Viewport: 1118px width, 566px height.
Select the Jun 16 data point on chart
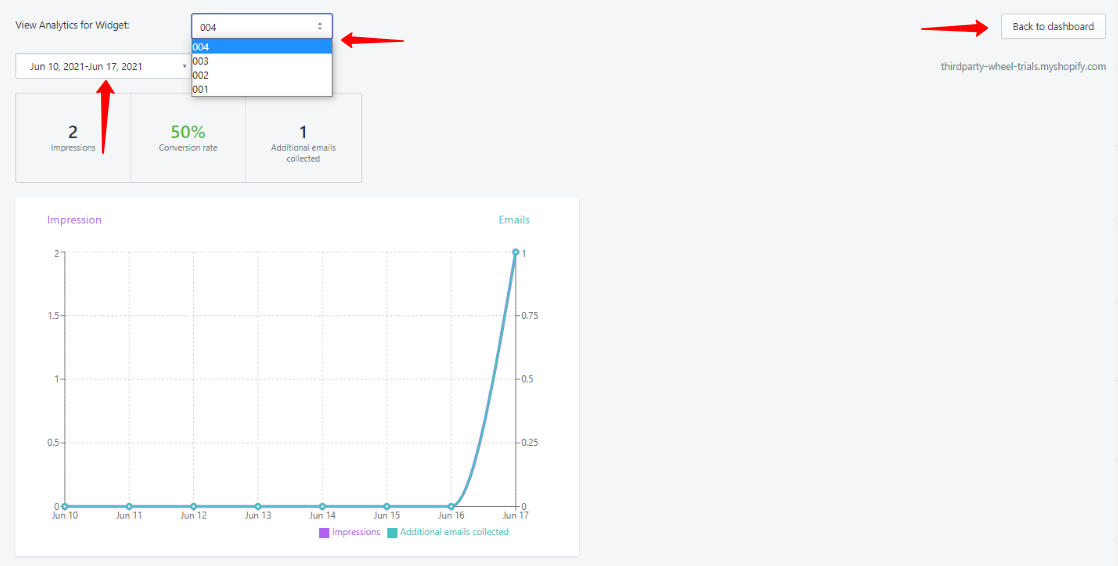pyautogui.click(x=451, y=506)
